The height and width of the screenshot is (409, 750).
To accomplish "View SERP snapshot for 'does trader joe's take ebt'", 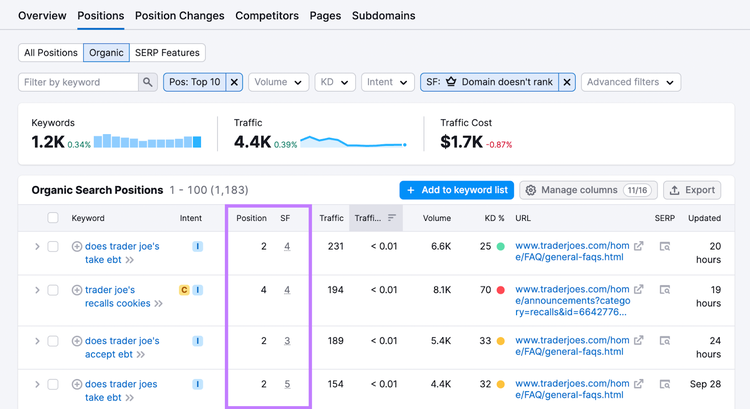I will point(664,246).
